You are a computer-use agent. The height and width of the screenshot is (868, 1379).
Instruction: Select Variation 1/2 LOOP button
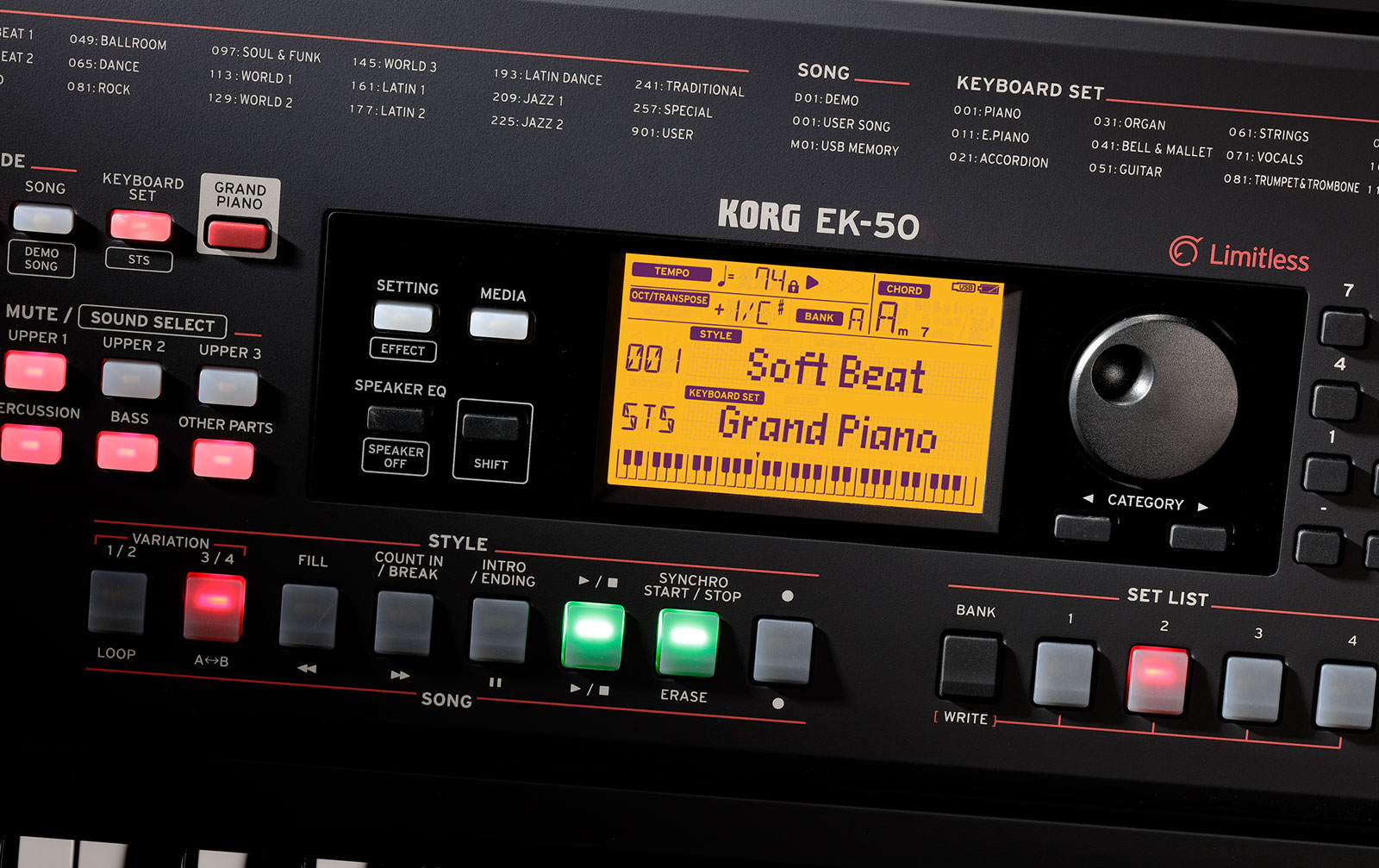tap(118, 602)
